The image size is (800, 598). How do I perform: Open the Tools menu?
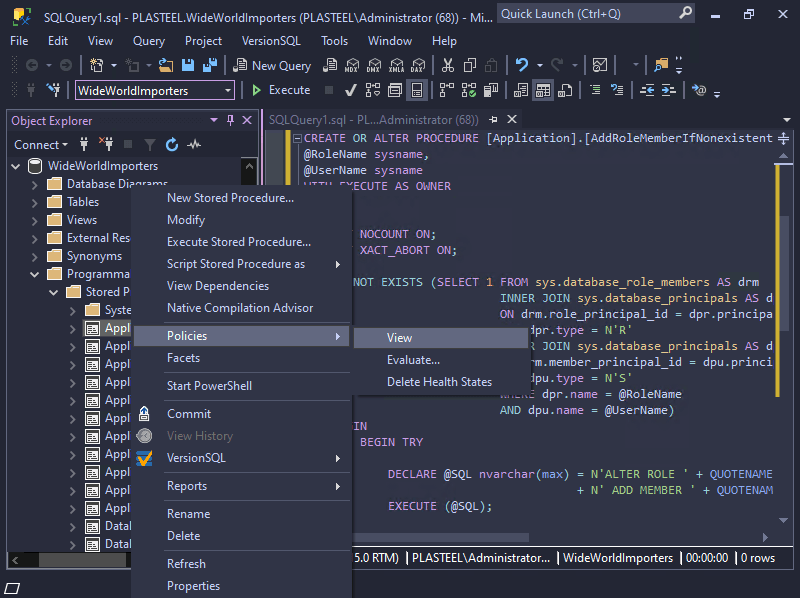click(334, 41)
